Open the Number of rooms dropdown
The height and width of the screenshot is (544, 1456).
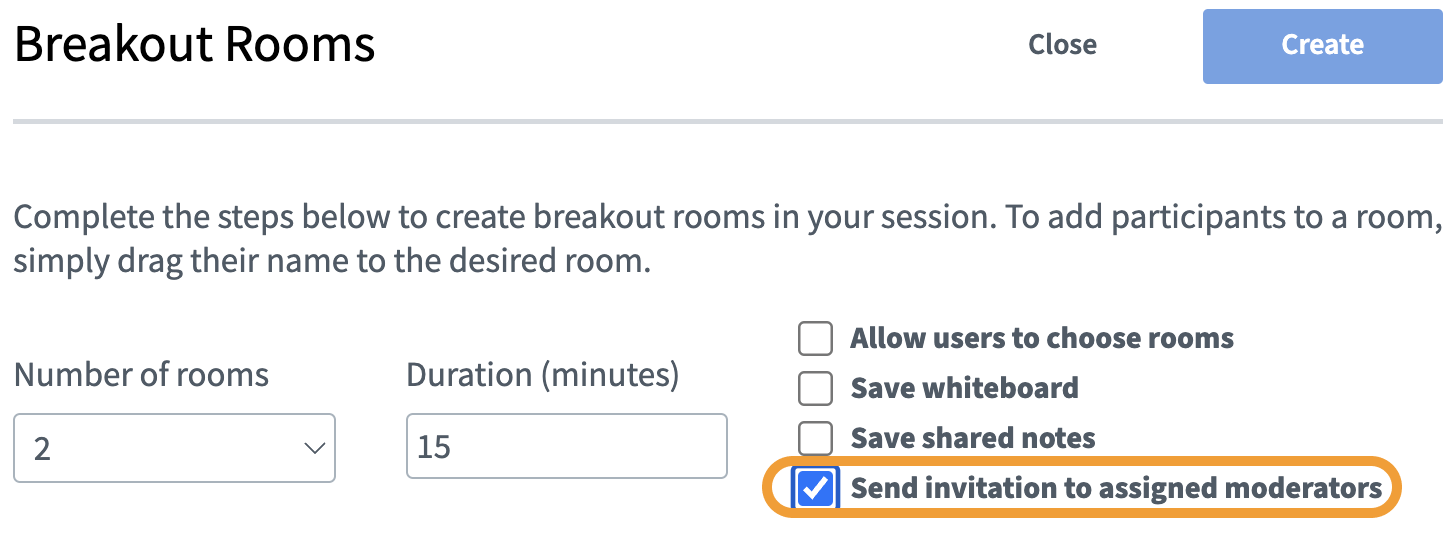[174, 448]
